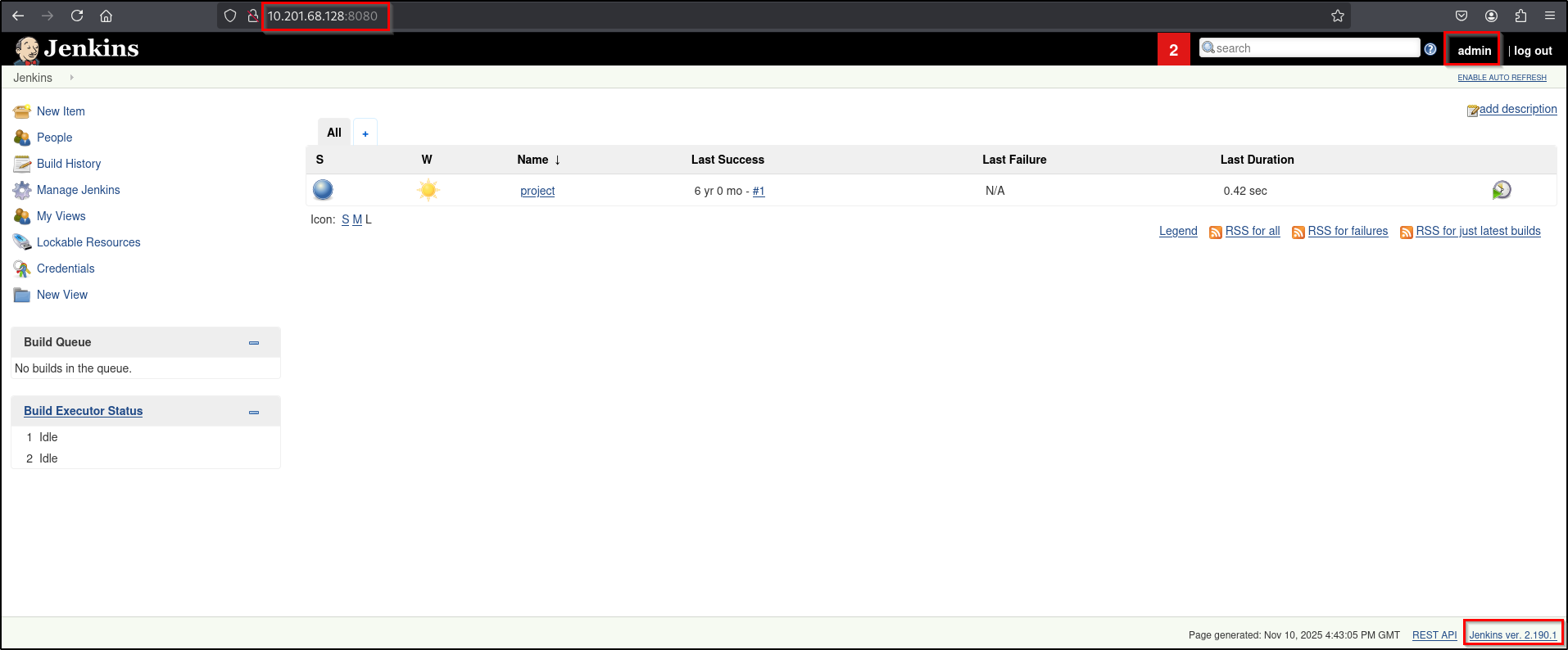The height and width of the screenshot is (650, 1568).
Task: Click the Manage Jenkins gear icon
Action: coord(22,190)
